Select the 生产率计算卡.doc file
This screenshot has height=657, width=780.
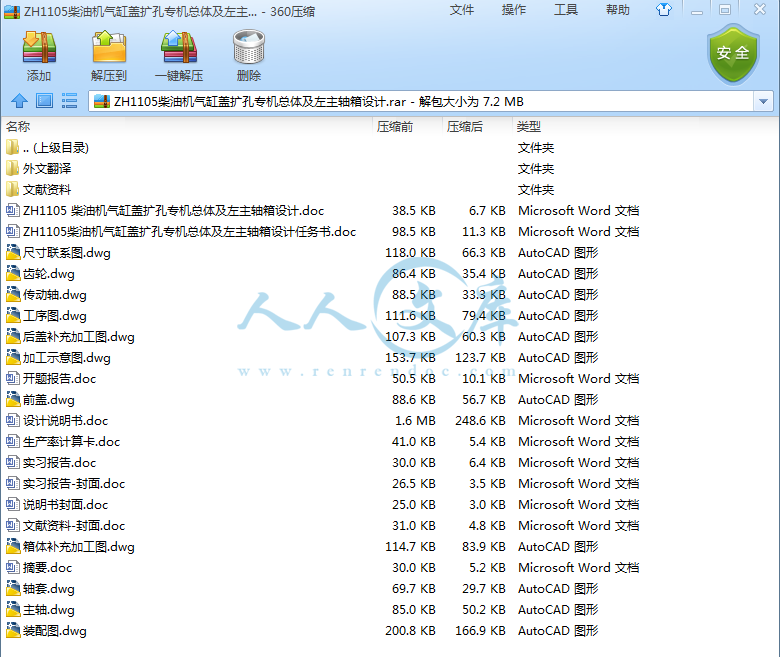(x=390, y=442)
